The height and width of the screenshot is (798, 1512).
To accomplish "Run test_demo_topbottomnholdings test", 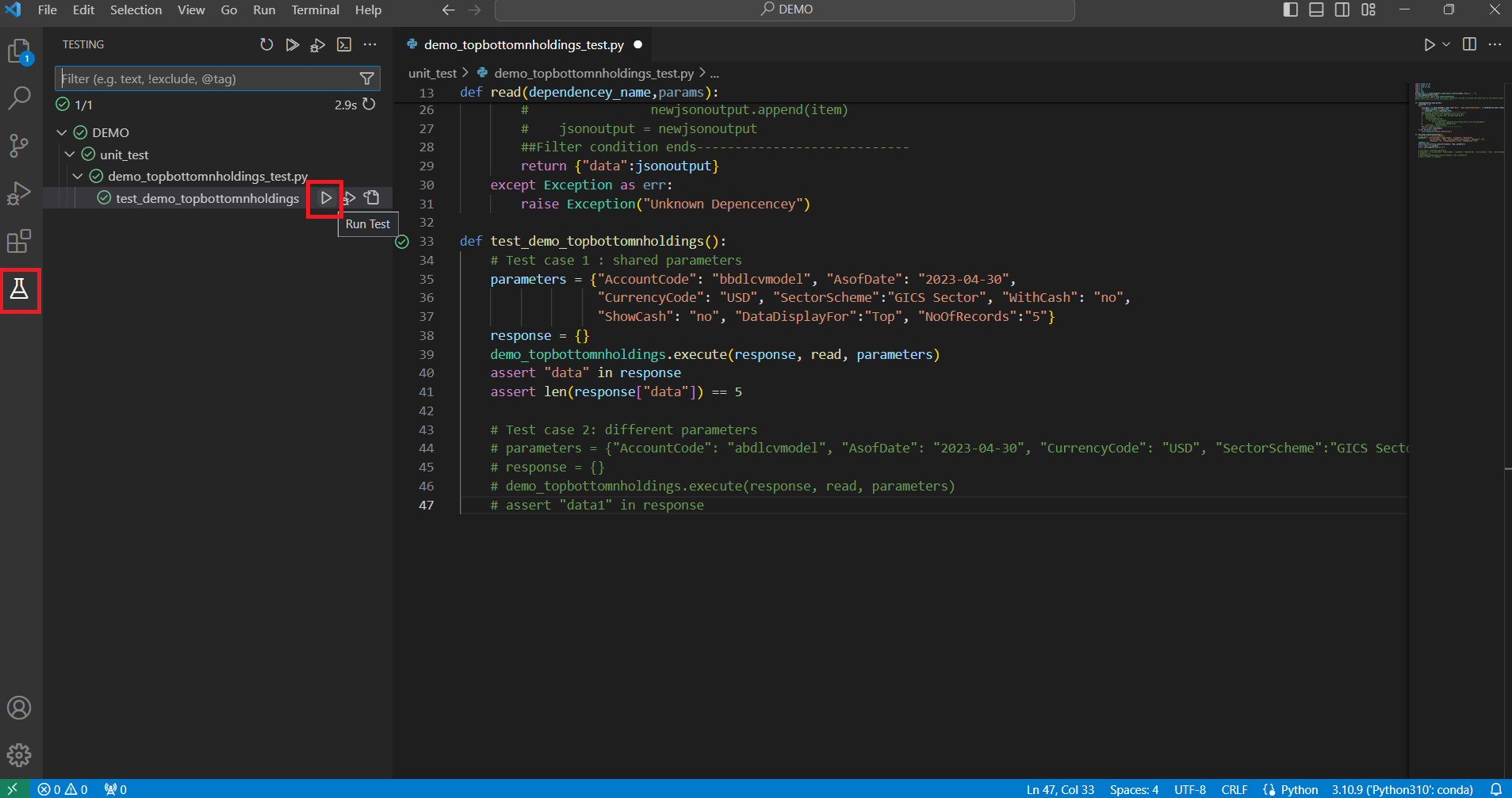I will [x=326, y=198].
